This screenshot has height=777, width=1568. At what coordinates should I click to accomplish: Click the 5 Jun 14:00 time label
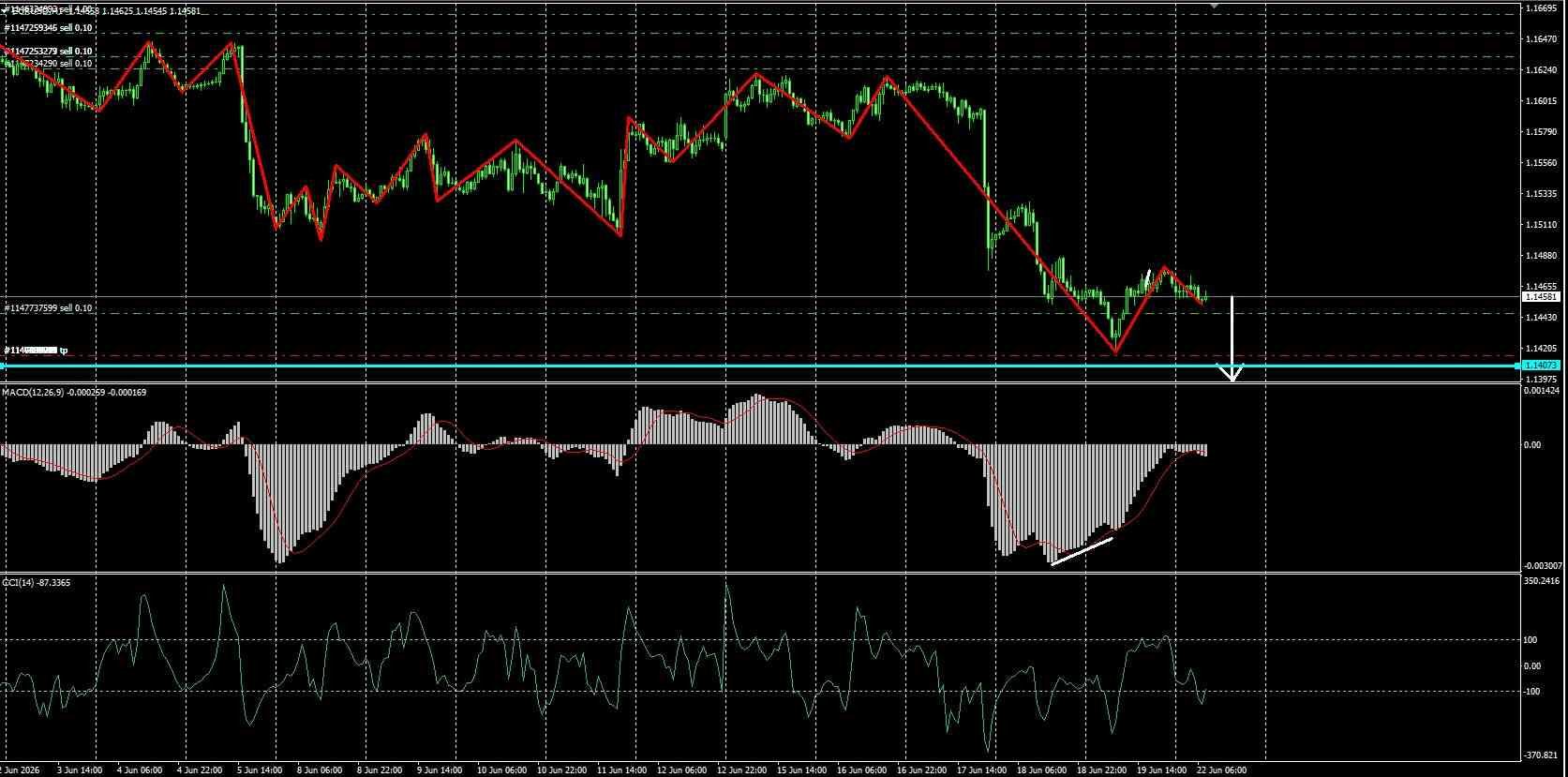[258, 770]
